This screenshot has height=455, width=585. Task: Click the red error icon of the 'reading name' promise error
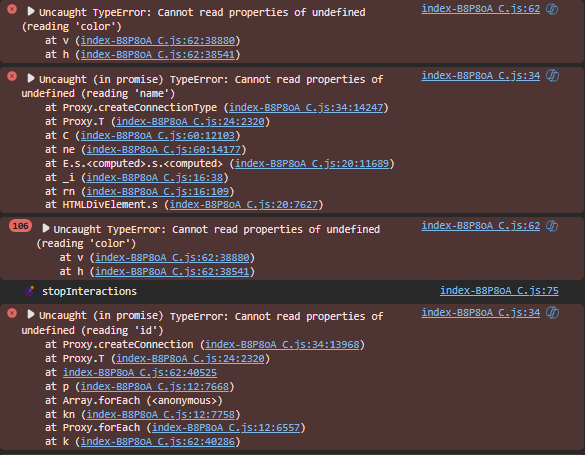point(12,76)
